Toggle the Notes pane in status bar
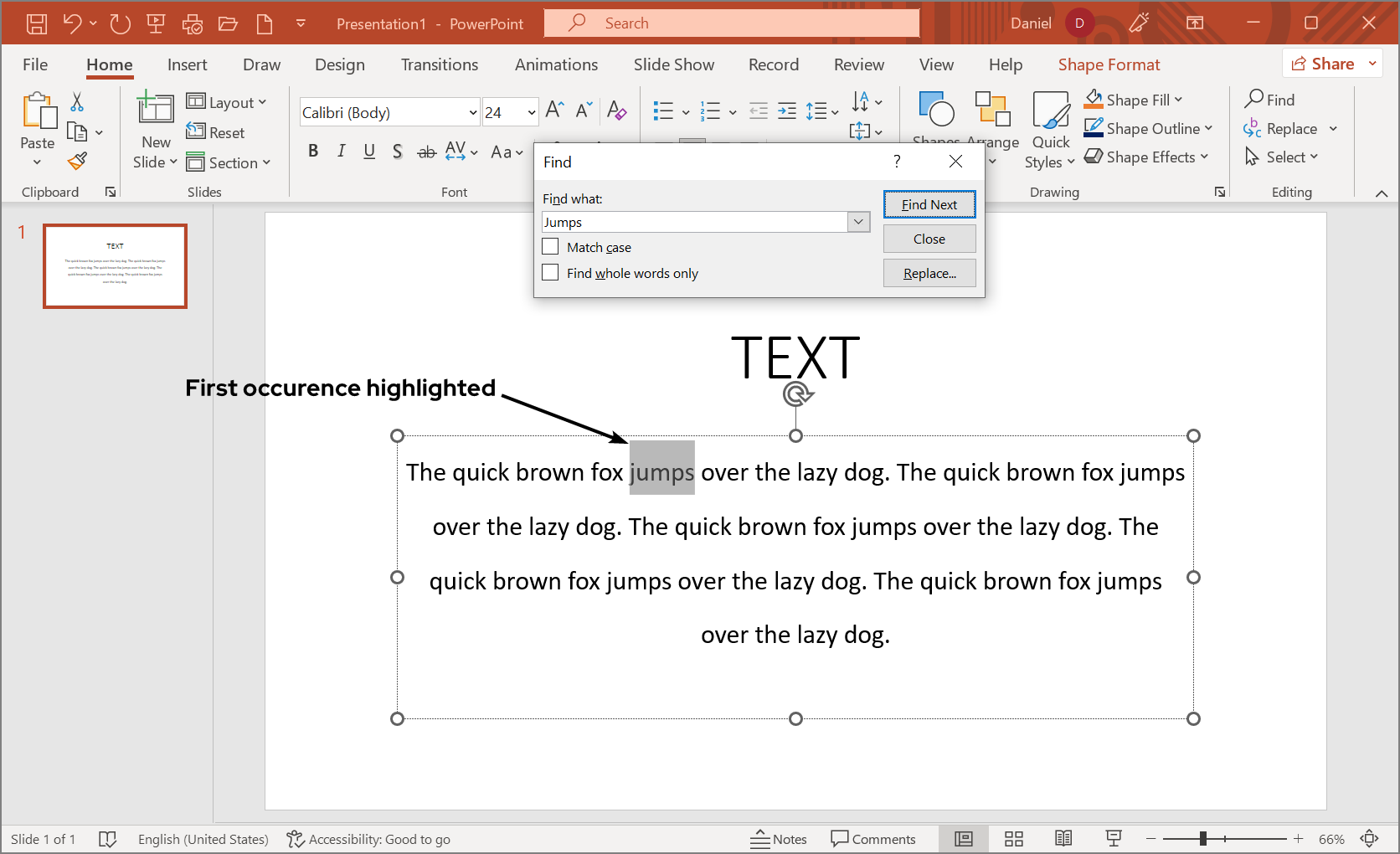This screenshot has width=1400, height=854. [779, 839]
